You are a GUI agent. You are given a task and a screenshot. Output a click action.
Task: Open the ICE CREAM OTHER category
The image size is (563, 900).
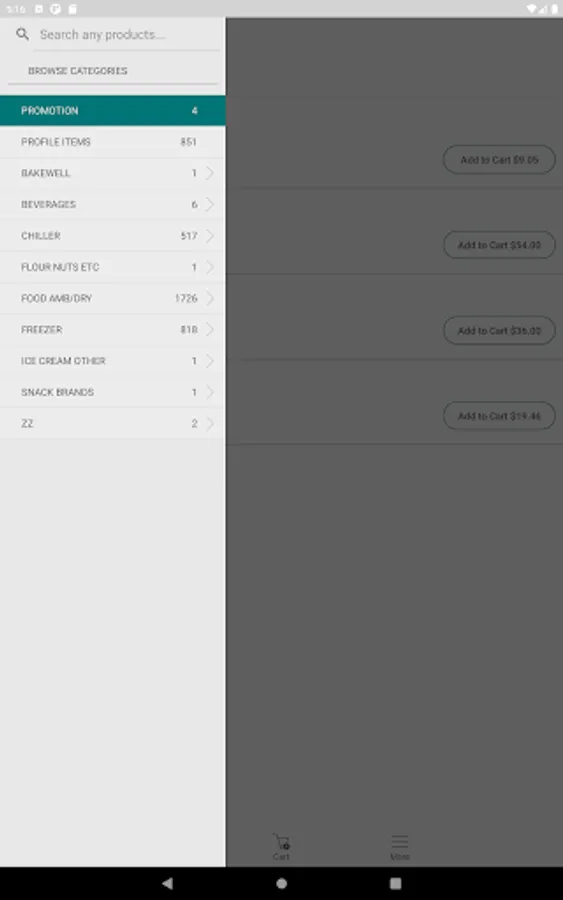coord(112,361)
